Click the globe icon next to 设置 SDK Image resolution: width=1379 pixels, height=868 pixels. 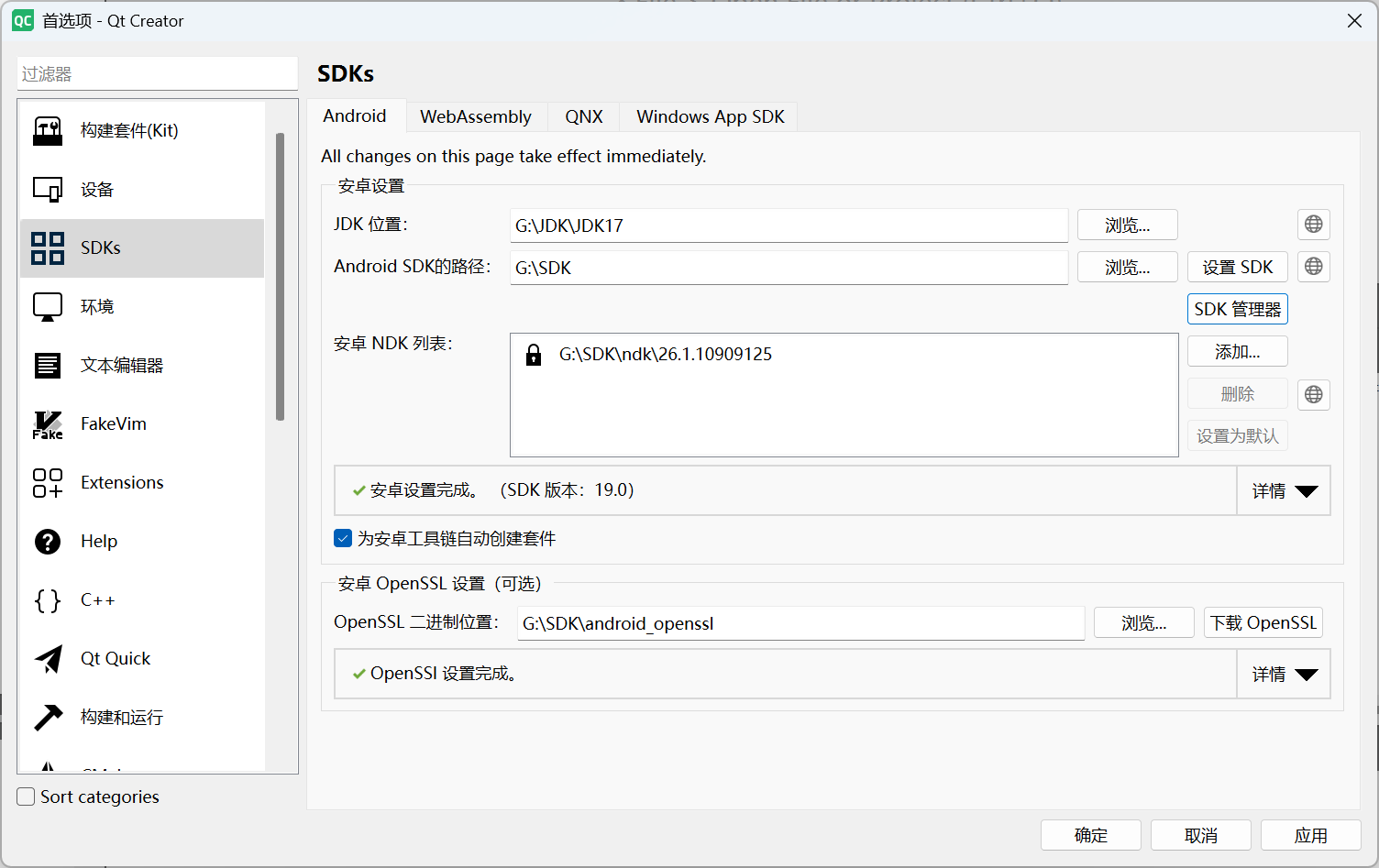(1314, 267)
